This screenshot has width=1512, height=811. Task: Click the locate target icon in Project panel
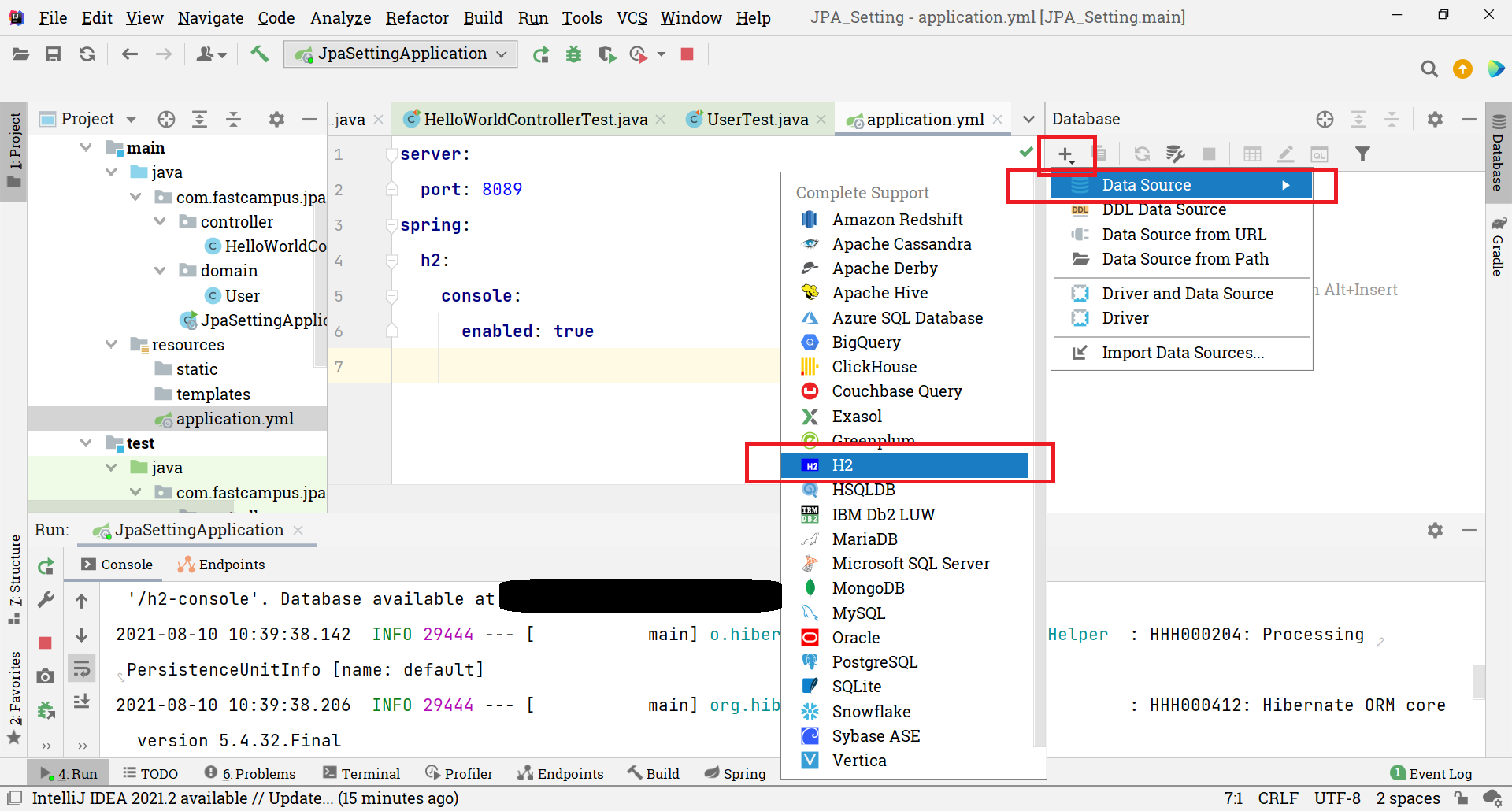coord(166,119)
